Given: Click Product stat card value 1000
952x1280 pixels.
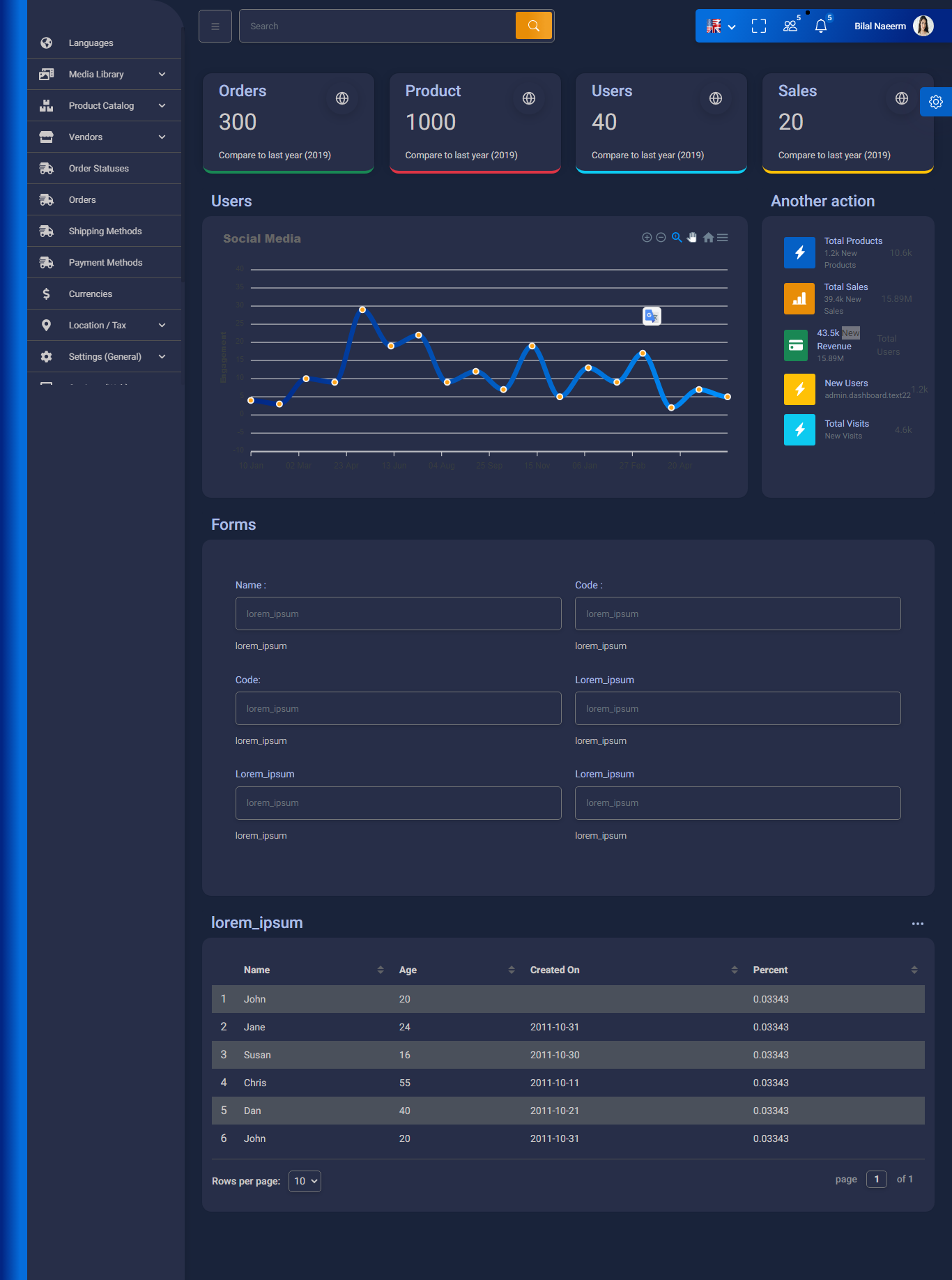Looking at the screenshot, I should [x=431, y=122].
